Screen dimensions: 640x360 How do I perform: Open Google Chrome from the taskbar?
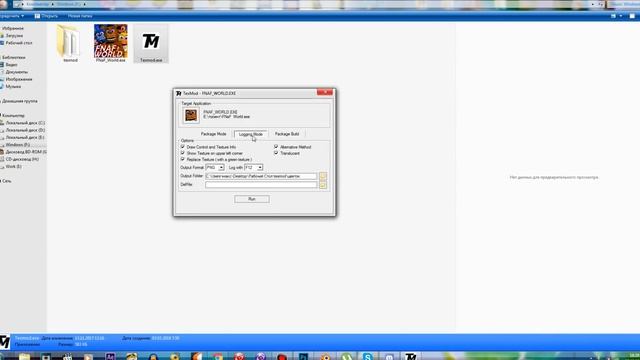point(218,357)
